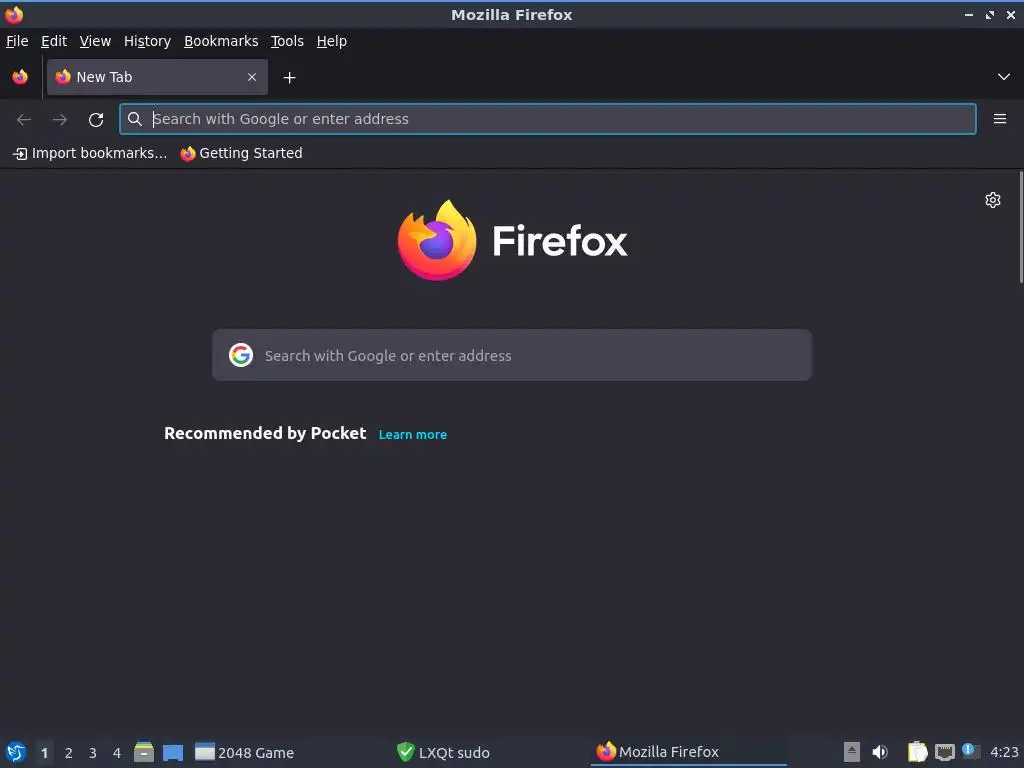Viewport: 1024px width, 768px height.
Task: Open the Getting Started bookmark
Action: (x=242, y=153)
